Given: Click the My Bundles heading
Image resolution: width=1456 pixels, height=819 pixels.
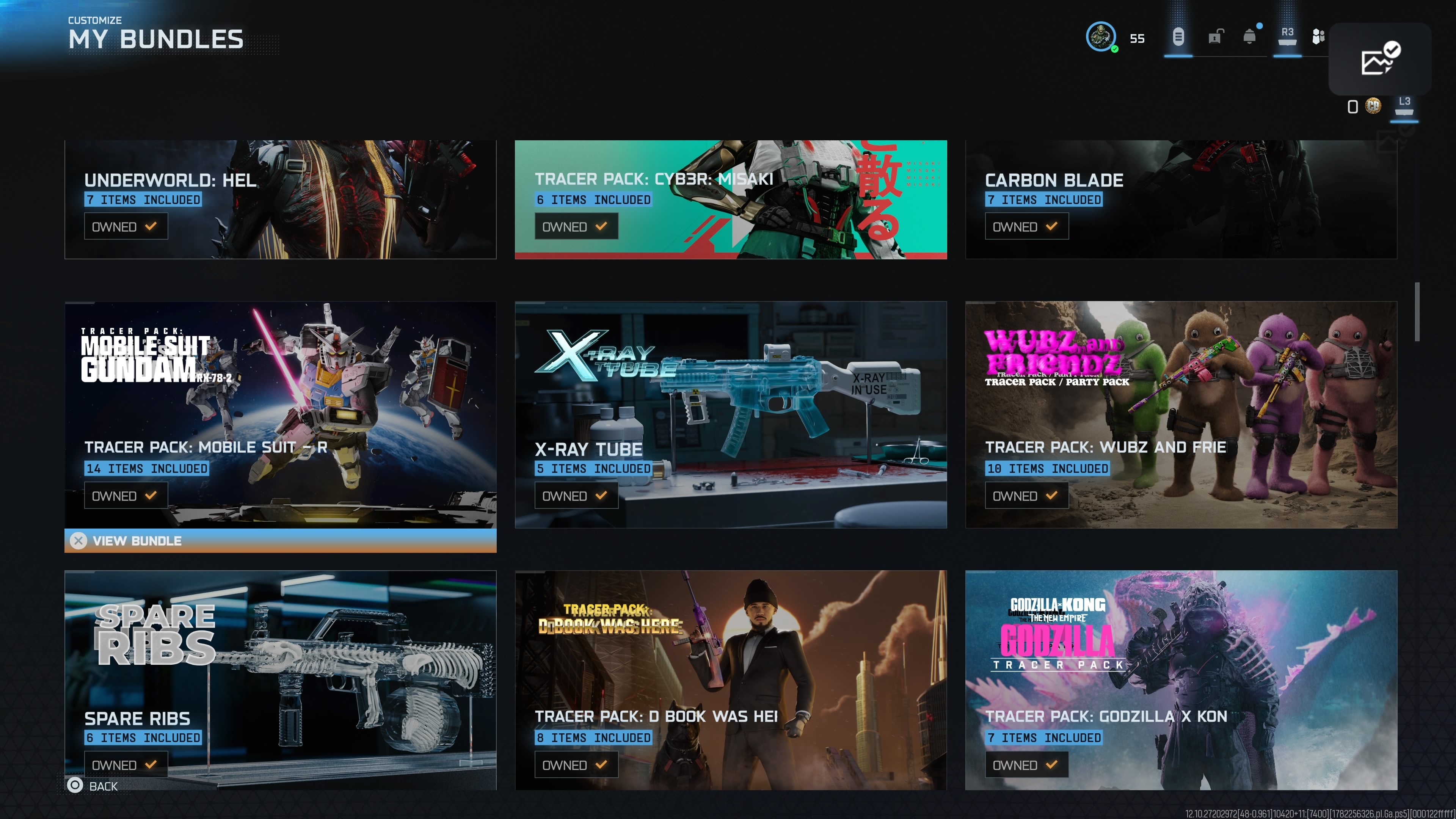Looking at the screenshot, I should tap(156, 39).
